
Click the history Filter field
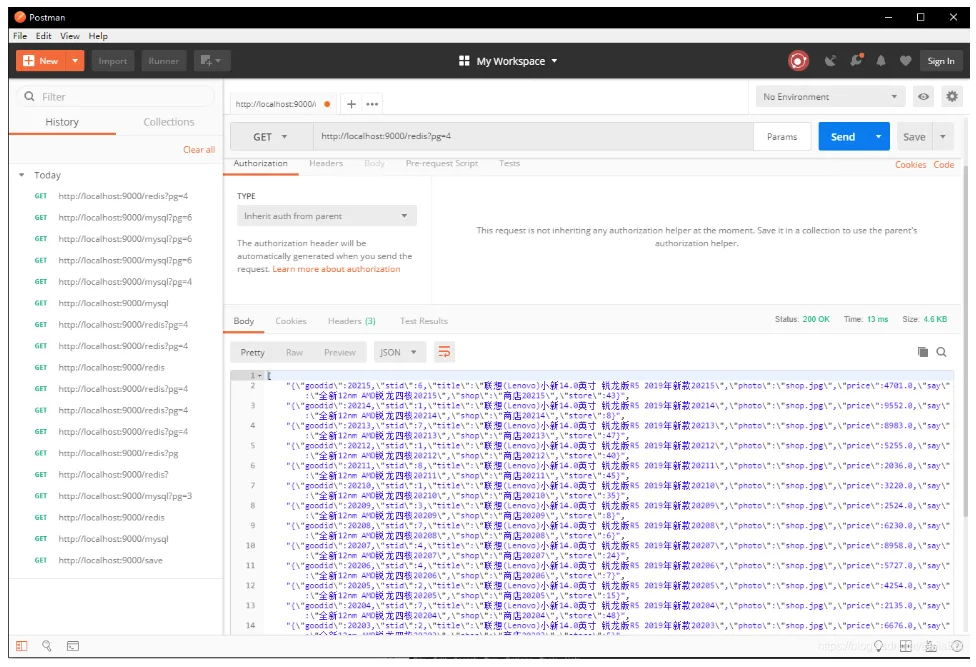116,96
